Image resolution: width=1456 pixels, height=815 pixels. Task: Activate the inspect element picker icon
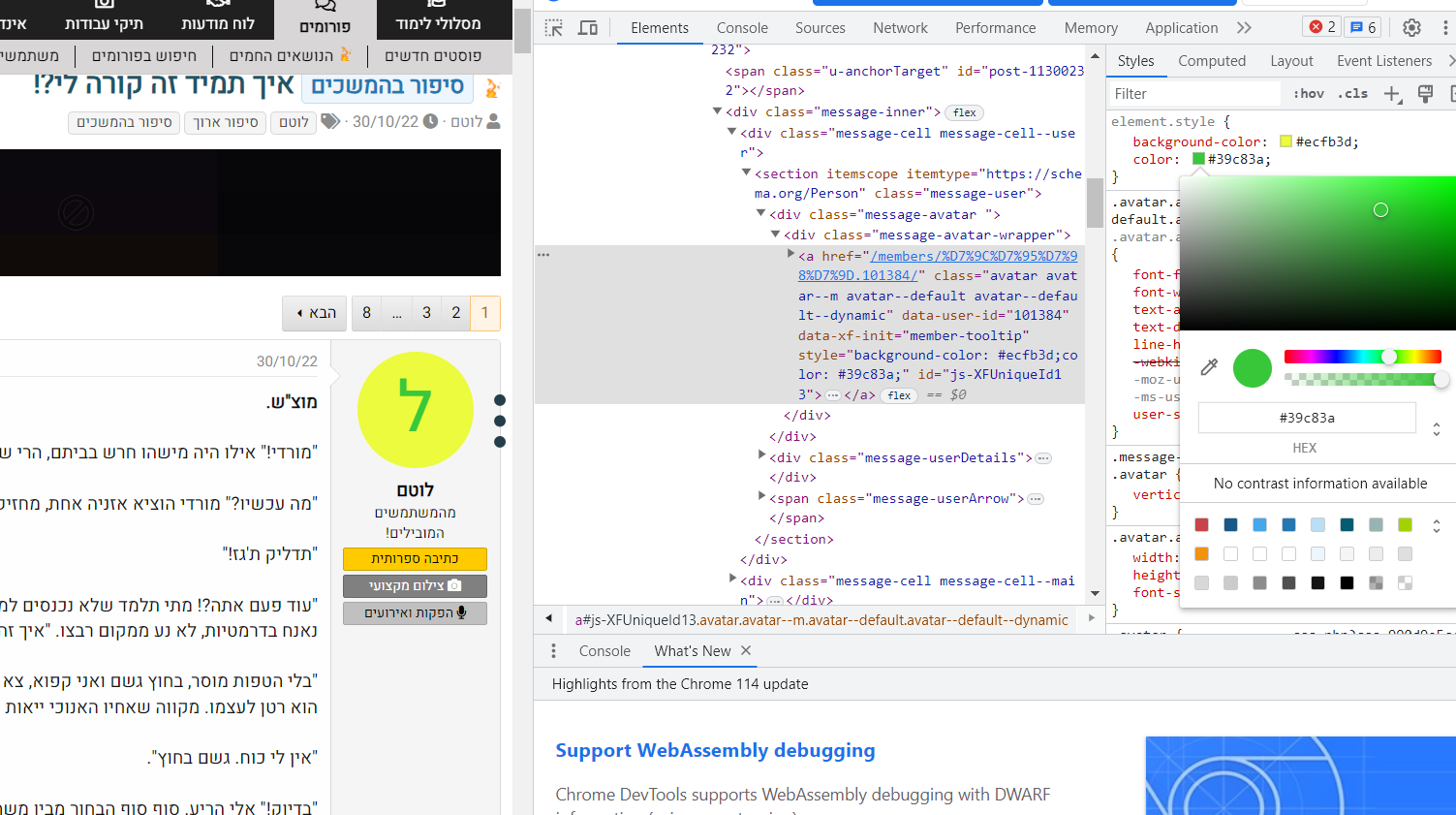pyautogui.click(x=554, y=28)
